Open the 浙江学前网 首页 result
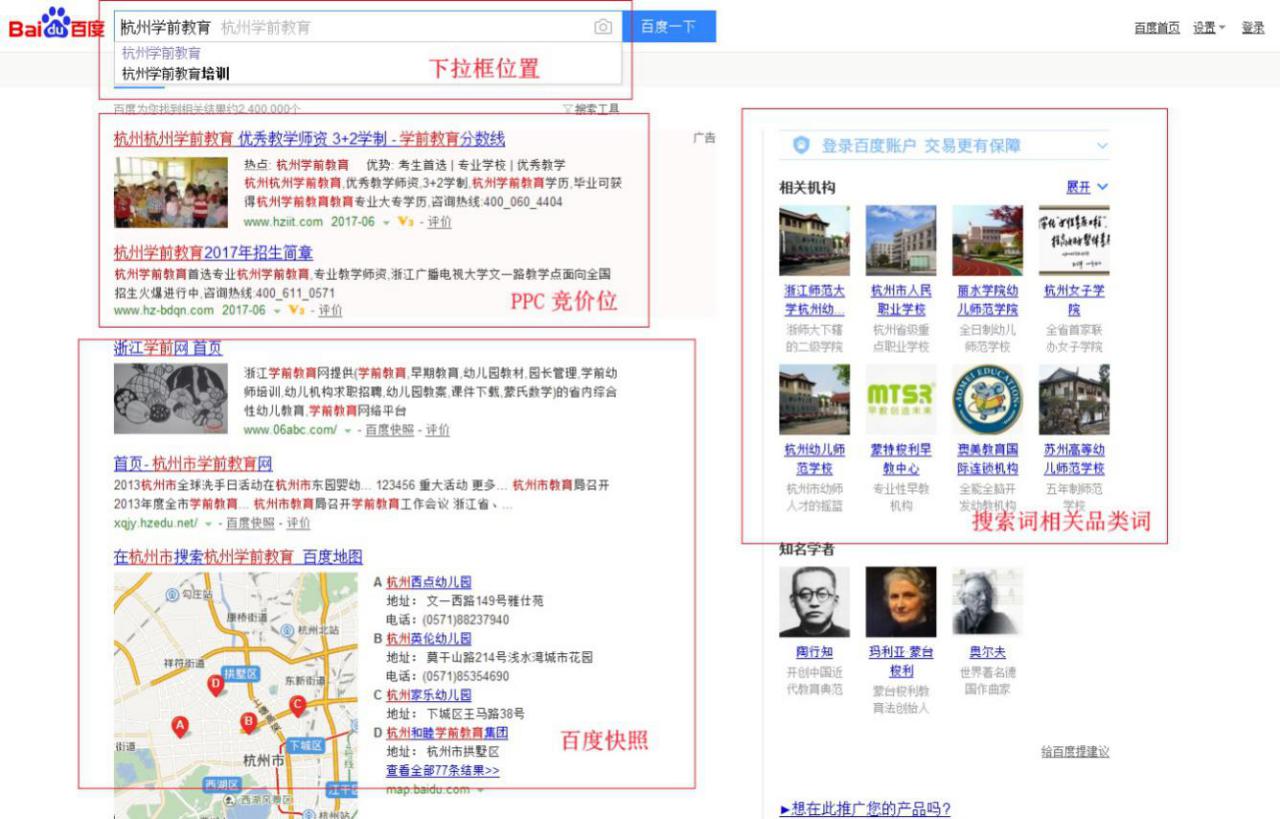 coord(168,348)
